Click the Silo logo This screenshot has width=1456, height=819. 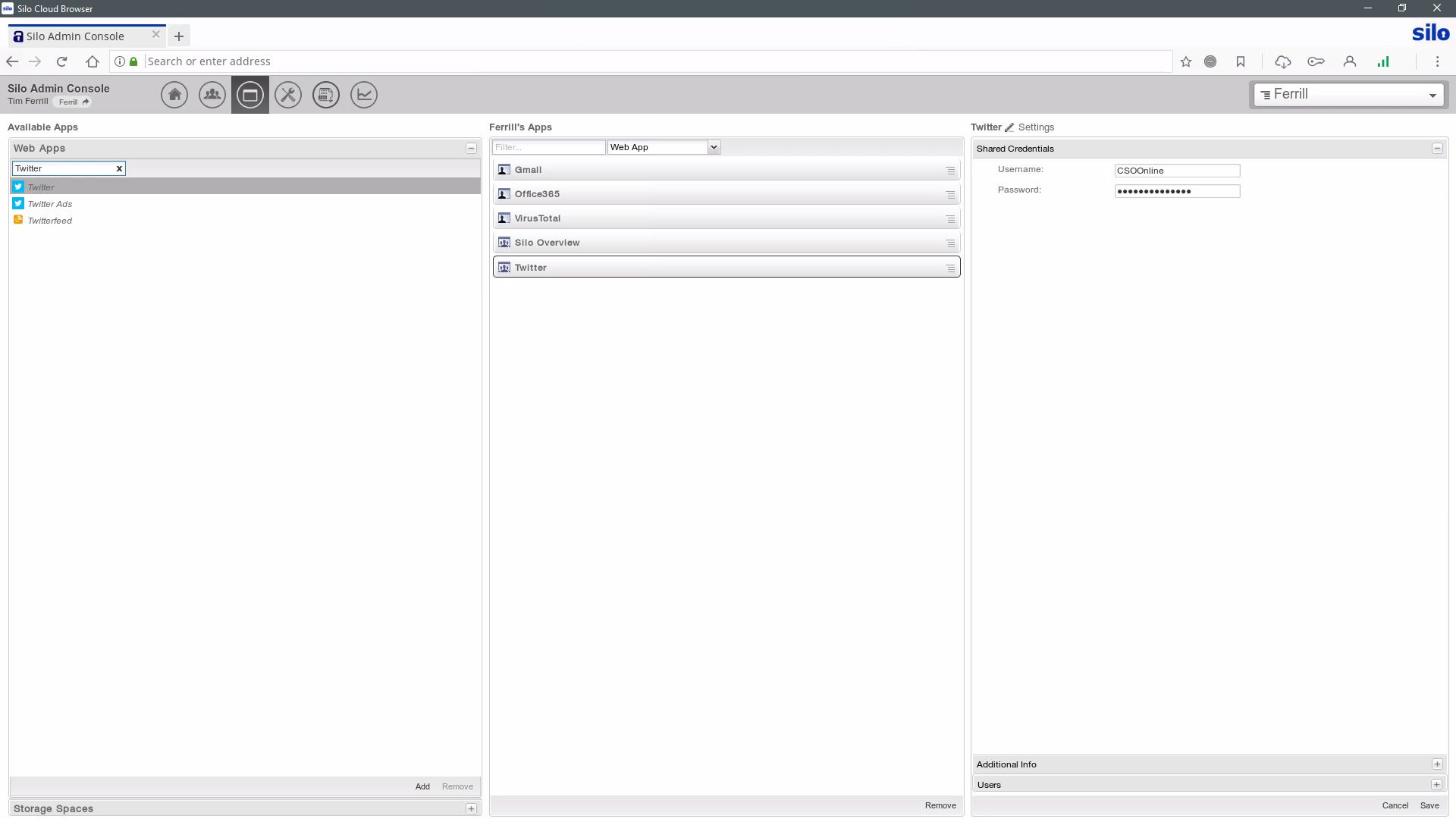coord(1430,33)
